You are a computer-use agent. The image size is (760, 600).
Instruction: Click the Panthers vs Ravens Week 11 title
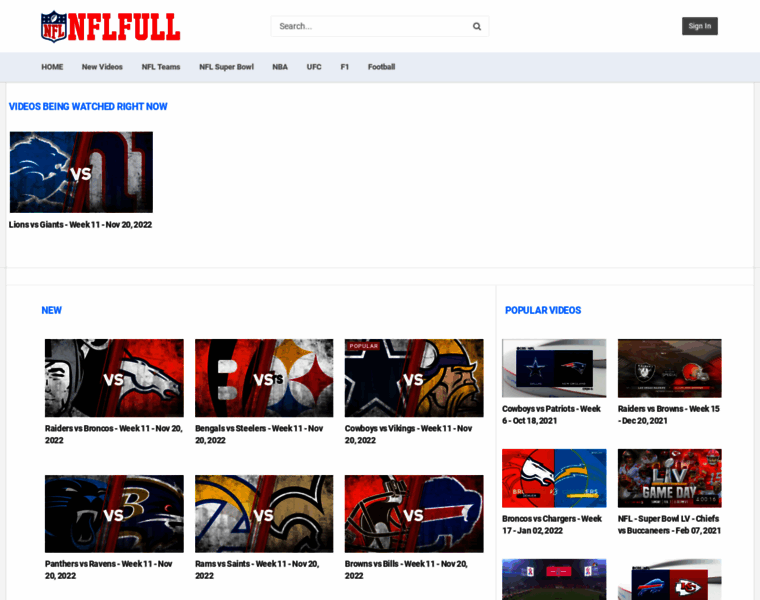coord(109,570)
